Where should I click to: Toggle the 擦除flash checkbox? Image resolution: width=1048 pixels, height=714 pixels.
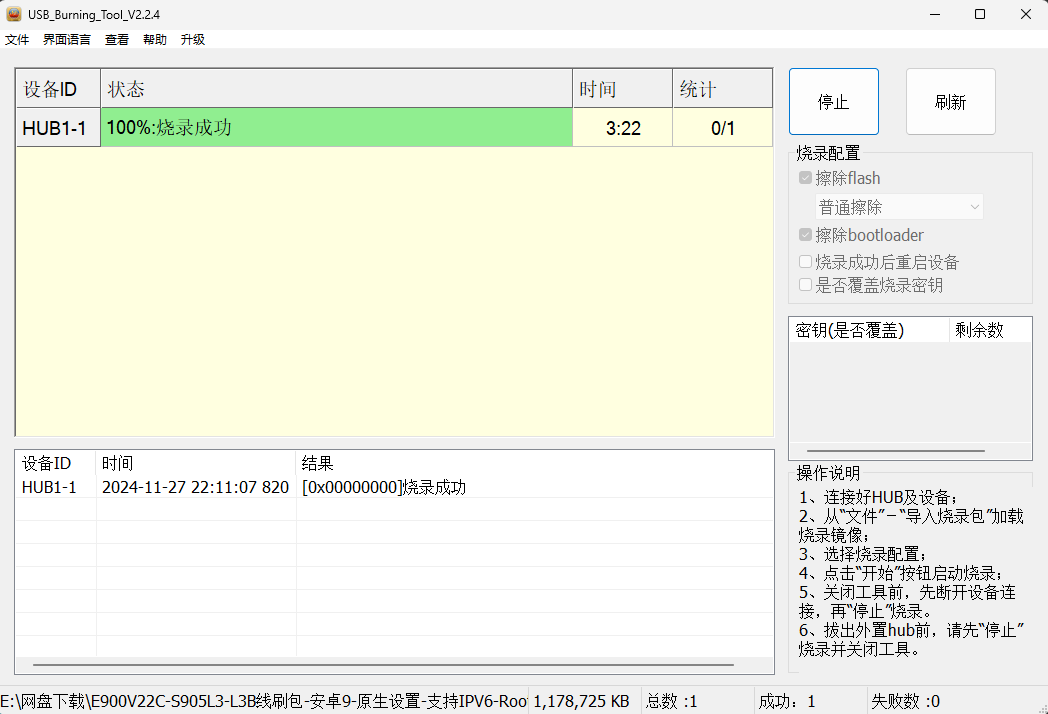tap(805, 177)
